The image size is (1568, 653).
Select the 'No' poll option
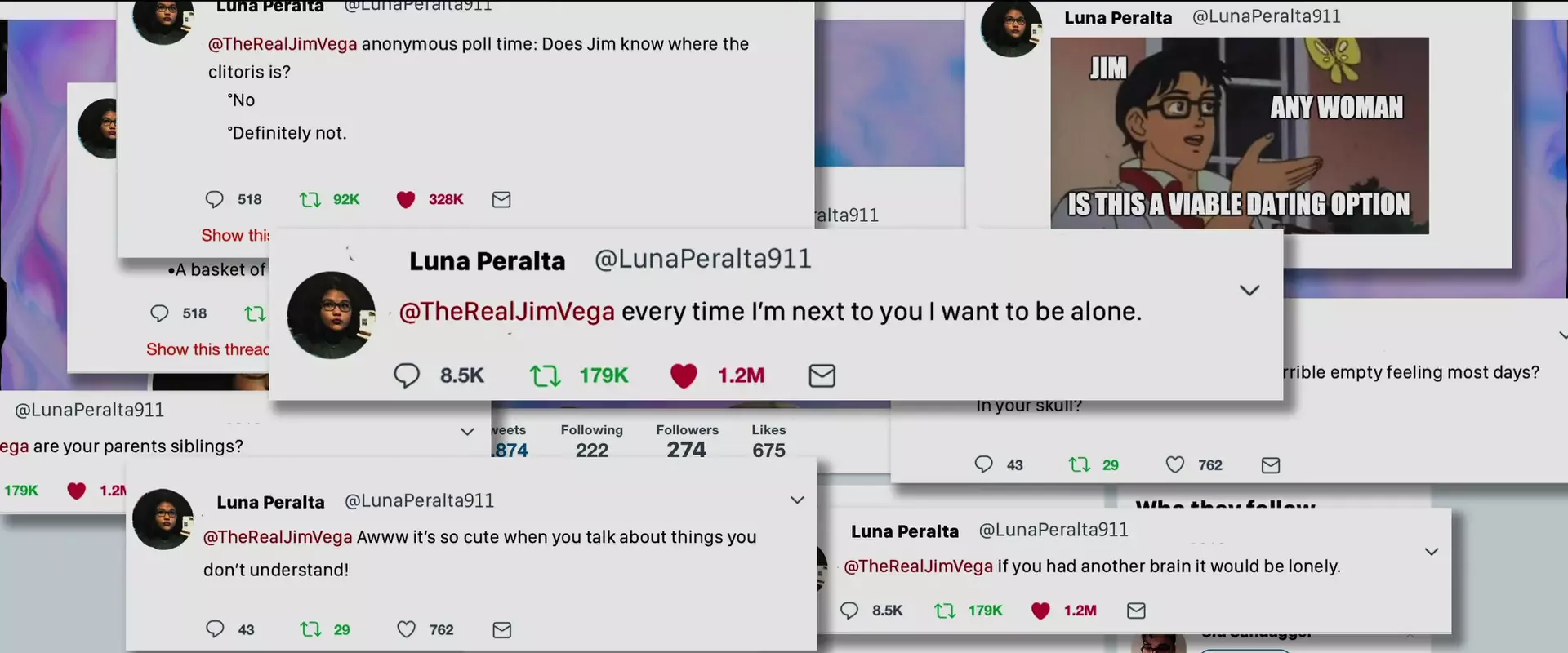[242, 100]
